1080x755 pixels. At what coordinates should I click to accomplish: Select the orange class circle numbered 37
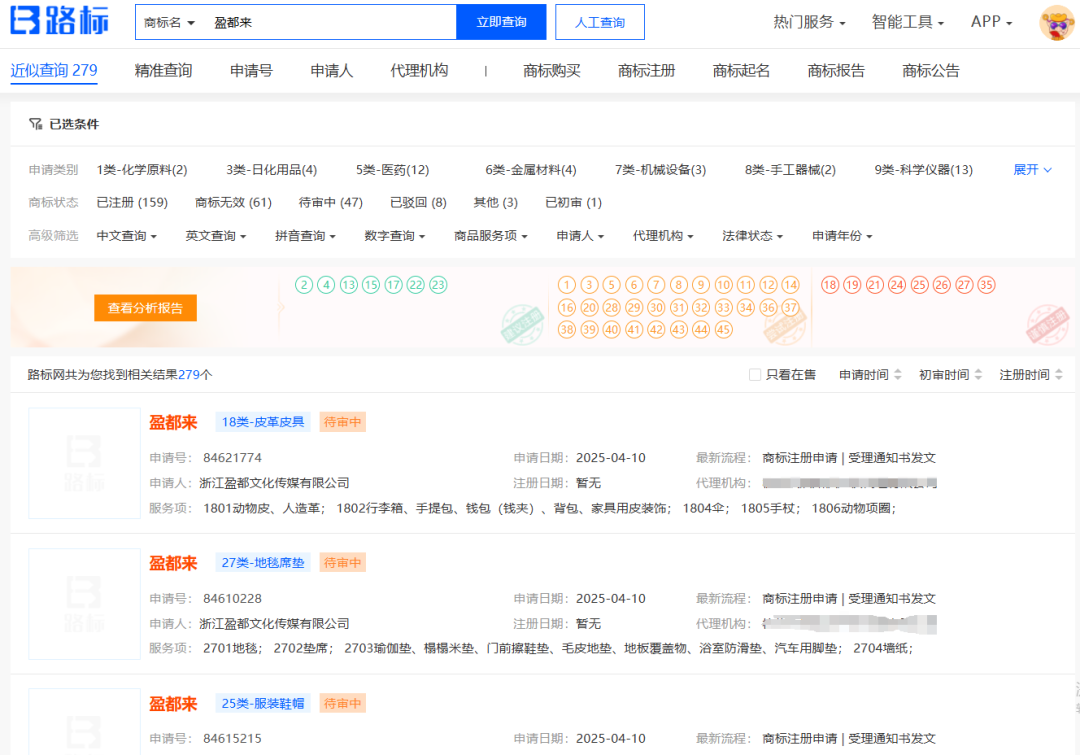(790, 307)
